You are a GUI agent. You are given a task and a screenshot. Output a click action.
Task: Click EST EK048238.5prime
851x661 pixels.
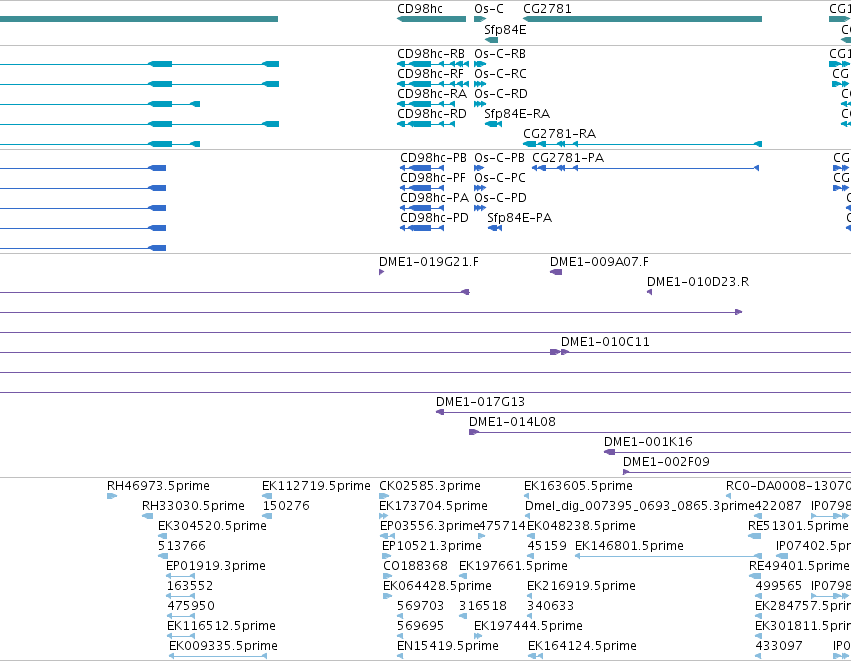[x=581, y=526]
